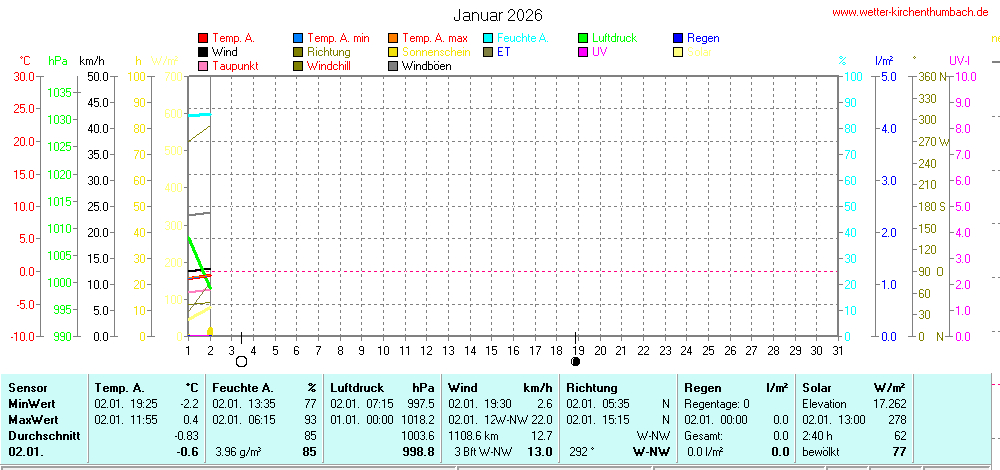
Task: Click the Solar column header in the table
Action: click(x=818, y=387)
